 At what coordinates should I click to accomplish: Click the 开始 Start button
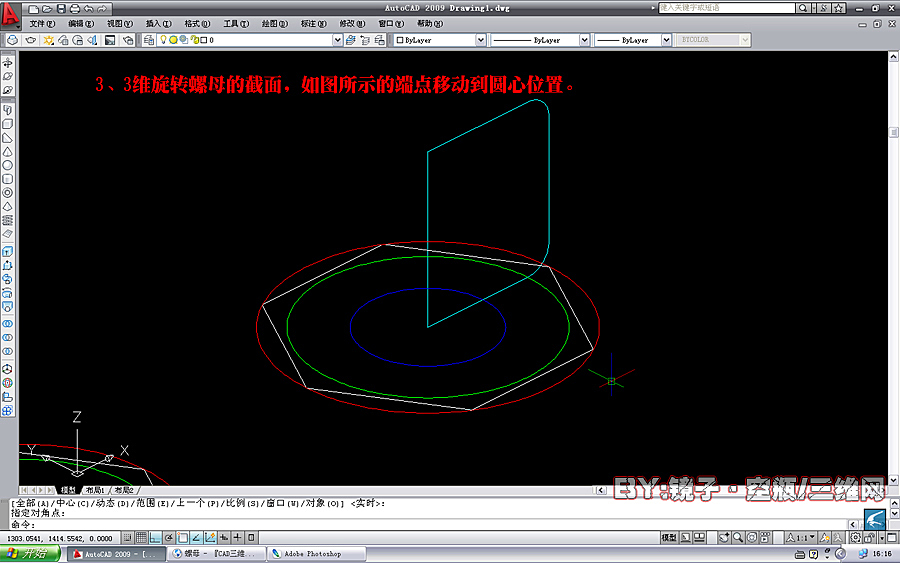point(30,554)
